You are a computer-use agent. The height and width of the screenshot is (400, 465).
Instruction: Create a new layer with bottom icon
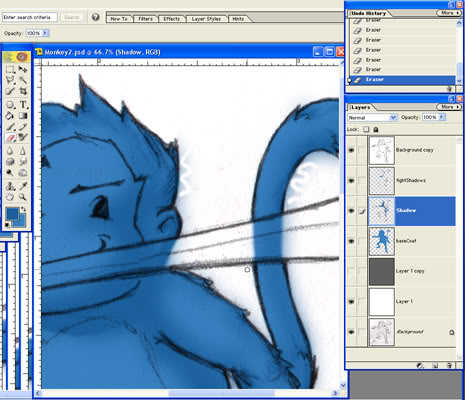click(435, 366)
